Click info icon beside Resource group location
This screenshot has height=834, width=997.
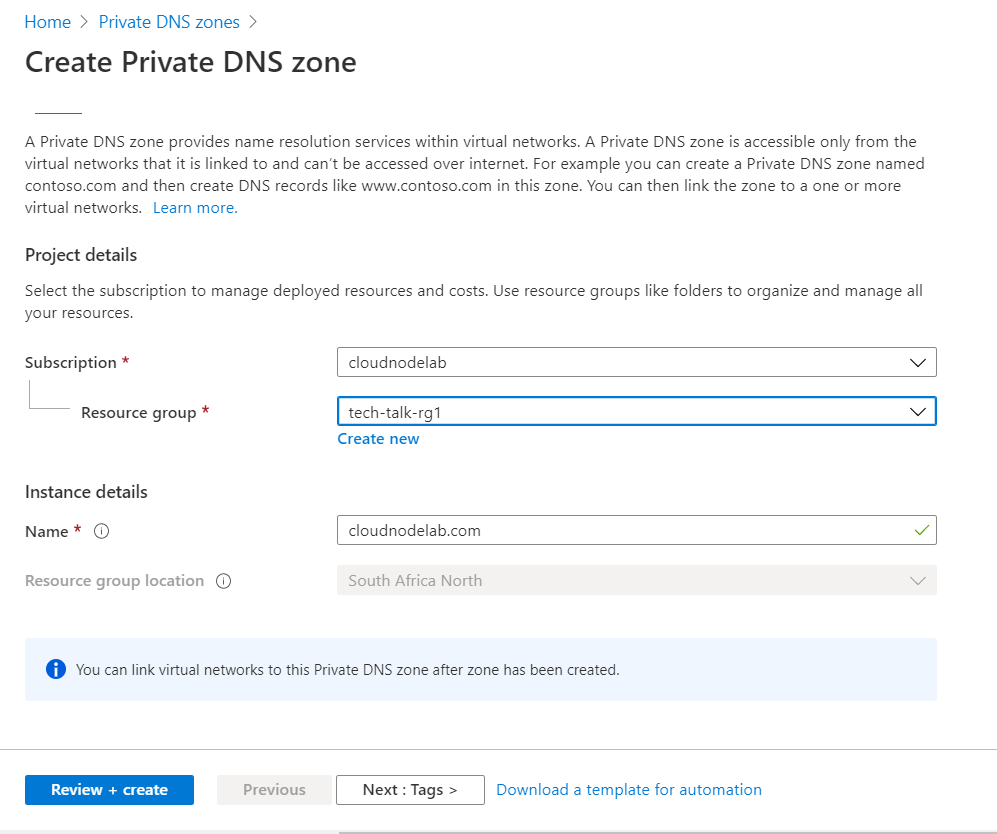click(x=223, y=581)
